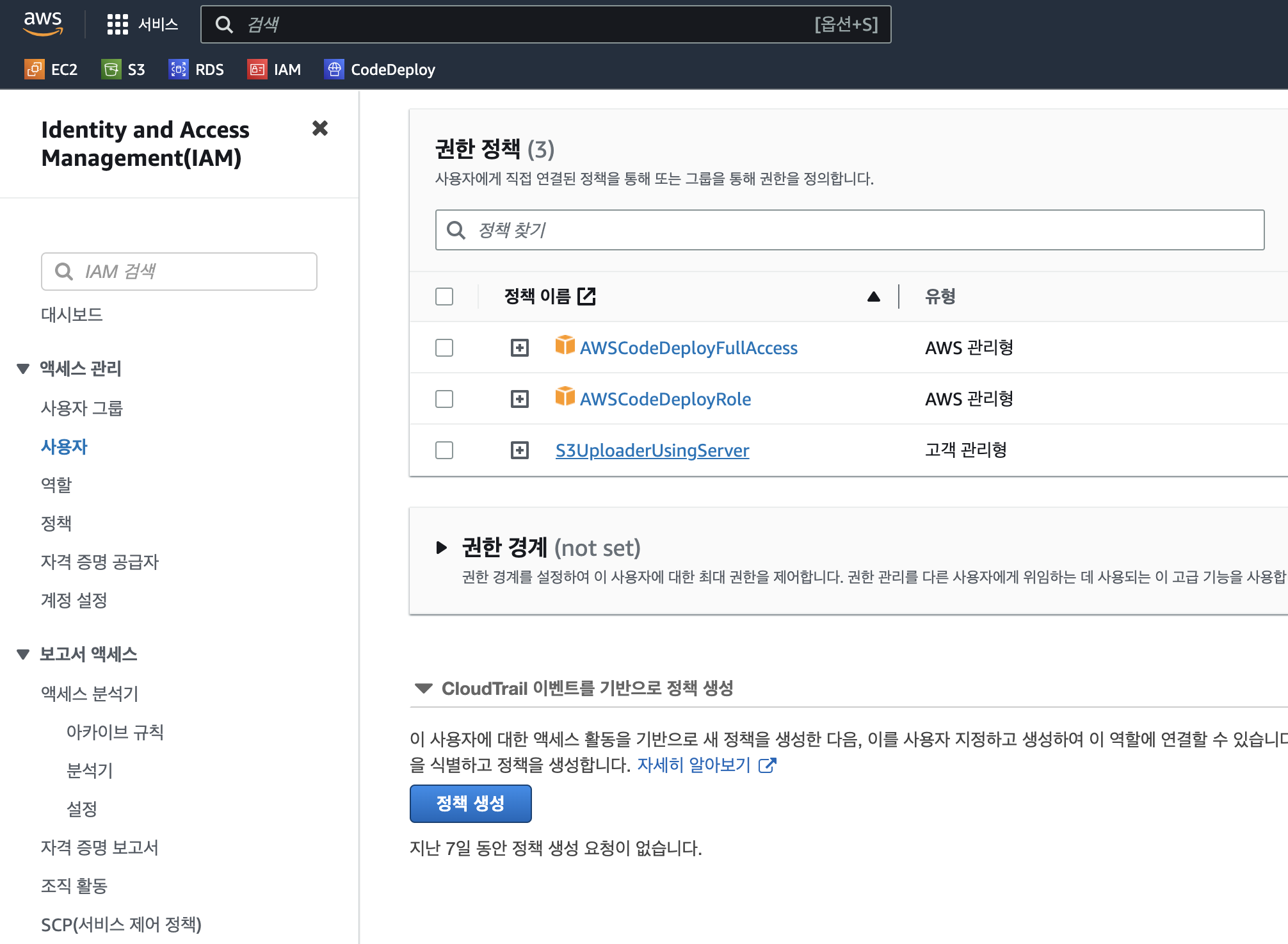Click external link icon beside 정책 이름
This screenshot has width=1288, height=944.
click(586, 296)
